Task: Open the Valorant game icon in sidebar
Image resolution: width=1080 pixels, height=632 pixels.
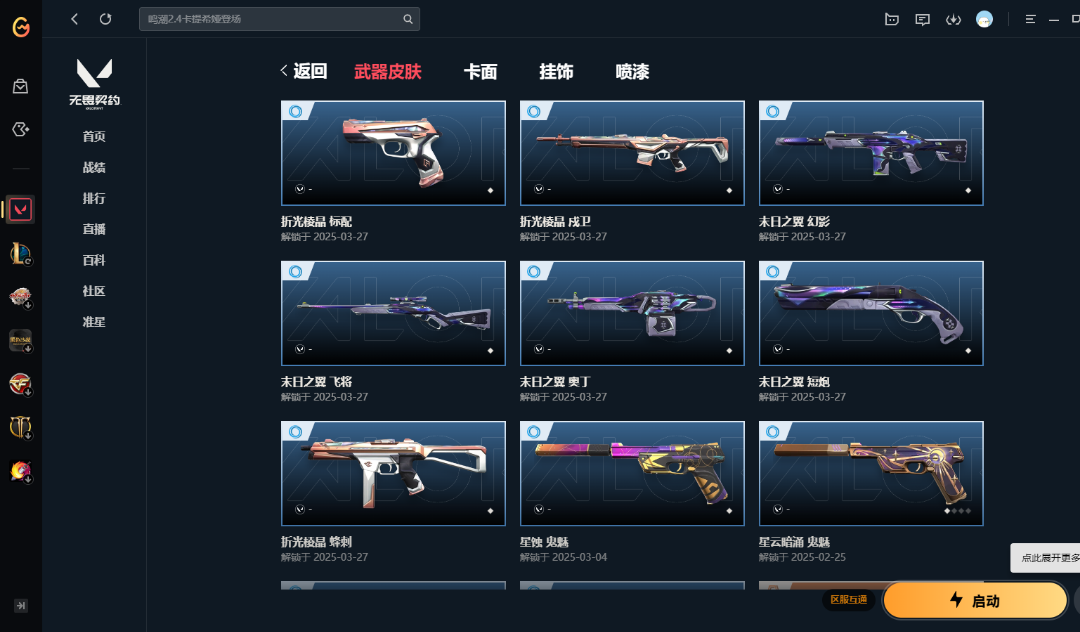Action: (x=21, y=209)
